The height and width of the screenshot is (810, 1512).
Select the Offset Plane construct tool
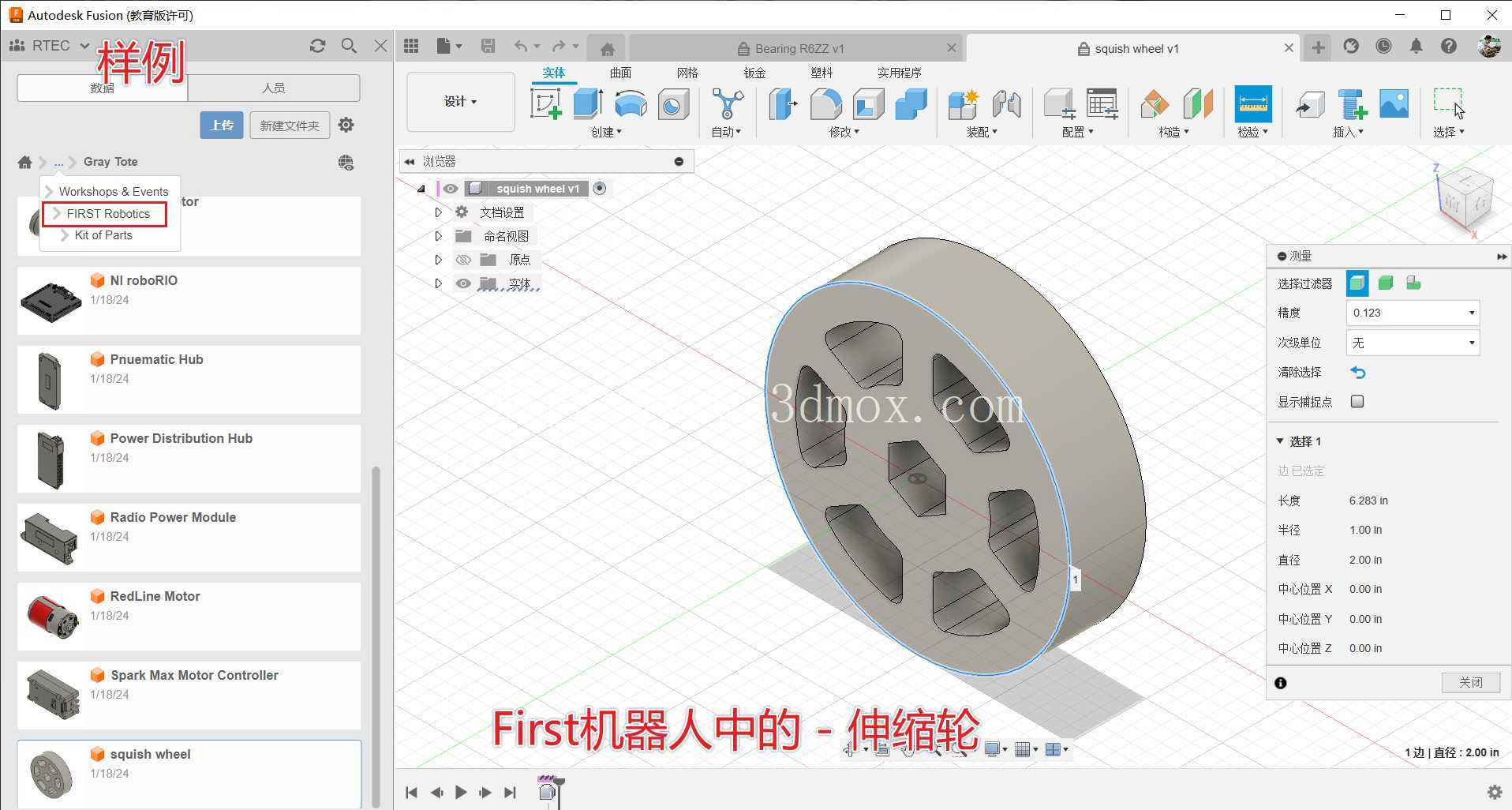pyautogui.click(x=1155, y=104)
